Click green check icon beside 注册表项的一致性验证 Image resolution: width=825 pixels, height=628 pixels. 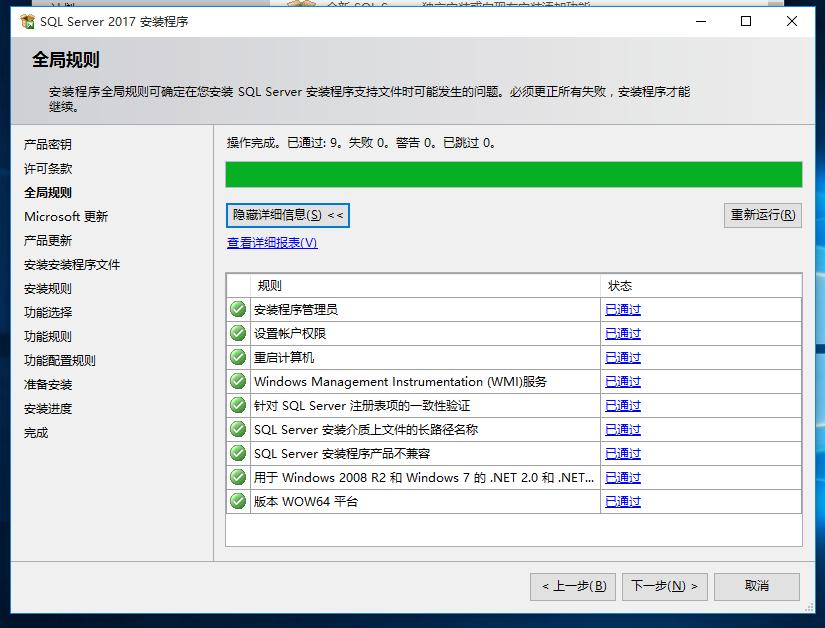tap(238, 406)
